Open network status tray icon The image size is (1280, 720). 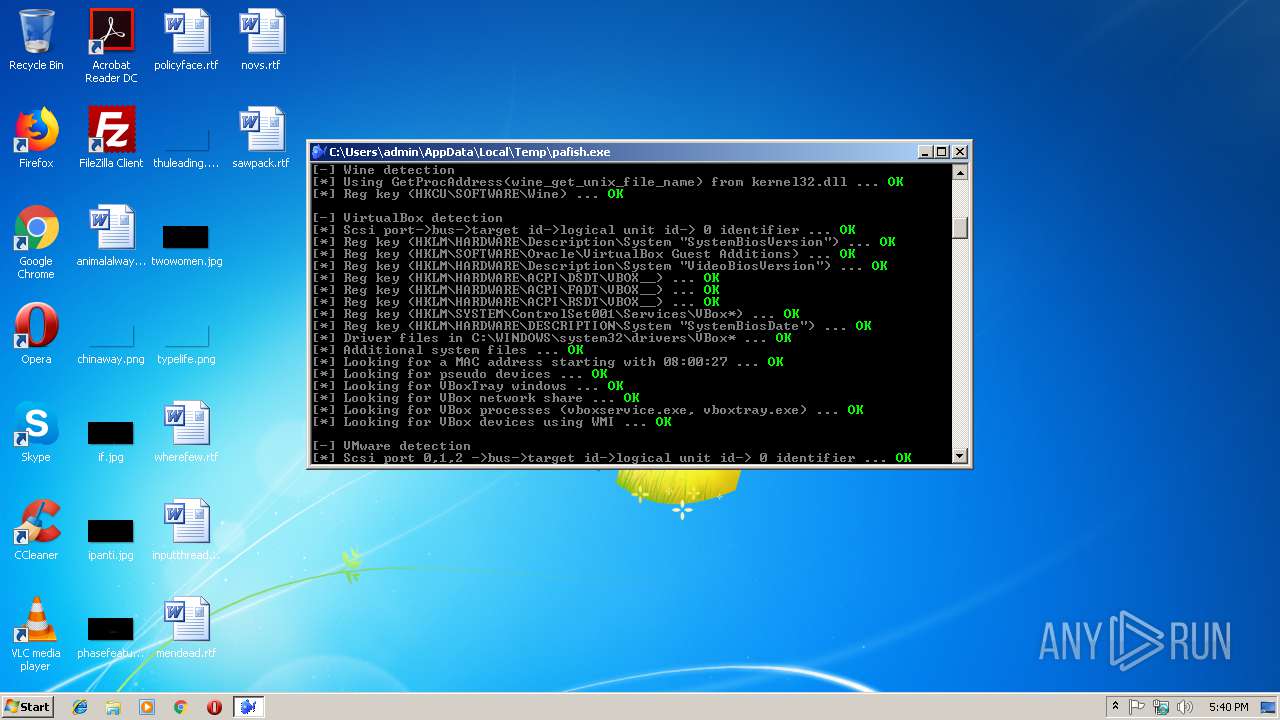click(x=1161, y=707)
